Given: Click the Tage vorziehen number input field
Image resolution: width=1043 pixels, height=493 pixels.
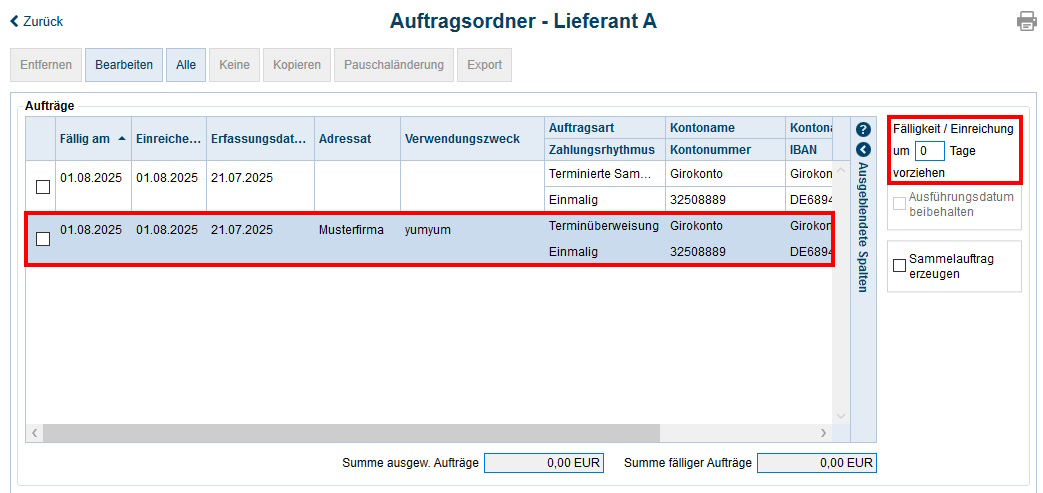Looking at the screenshot, I should (930, 151).
